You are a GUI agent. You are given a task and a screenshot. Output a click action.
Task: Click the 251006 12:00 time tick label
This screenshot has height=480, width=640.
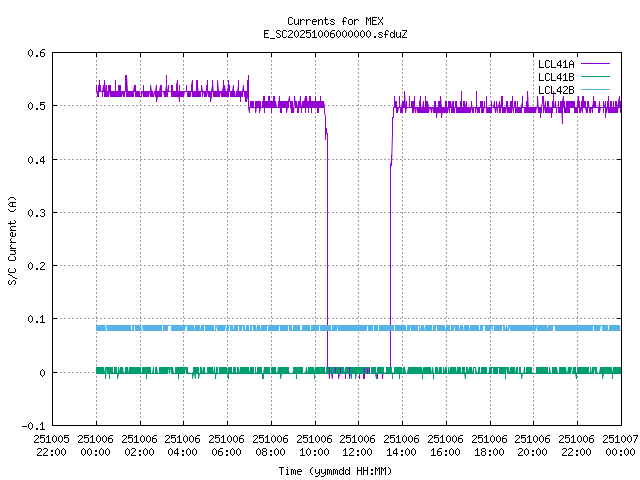pyautogui.click(x=358, y=445)
